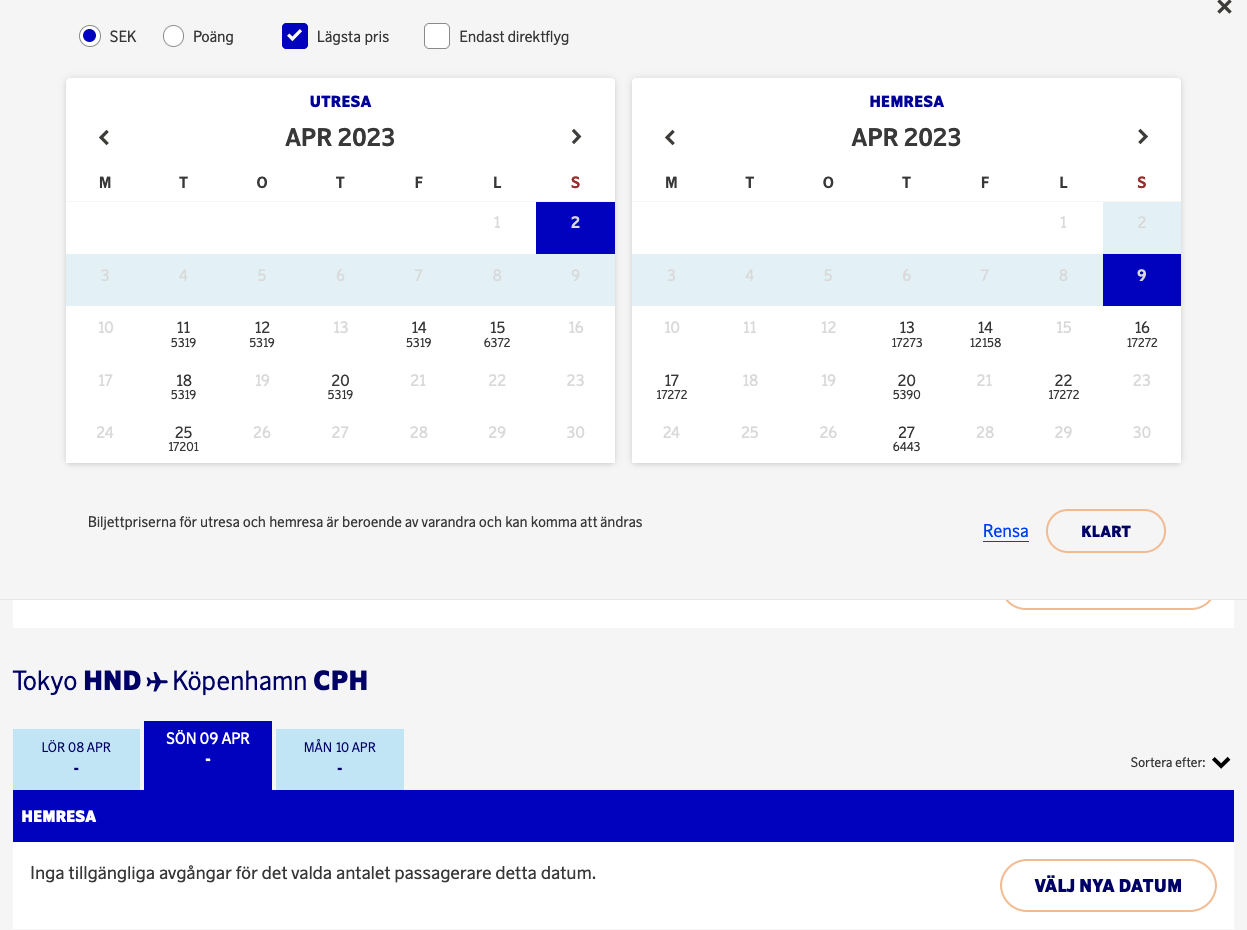Go to next month in Utresa calendar
Screen dimensions: 1247x930
pyautogui.click(x=576, y=137)
